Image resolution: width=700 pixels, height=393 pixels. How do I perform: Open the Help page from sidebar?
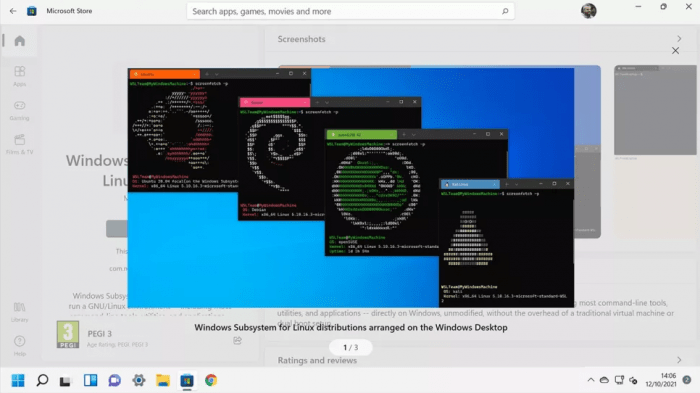19,346
